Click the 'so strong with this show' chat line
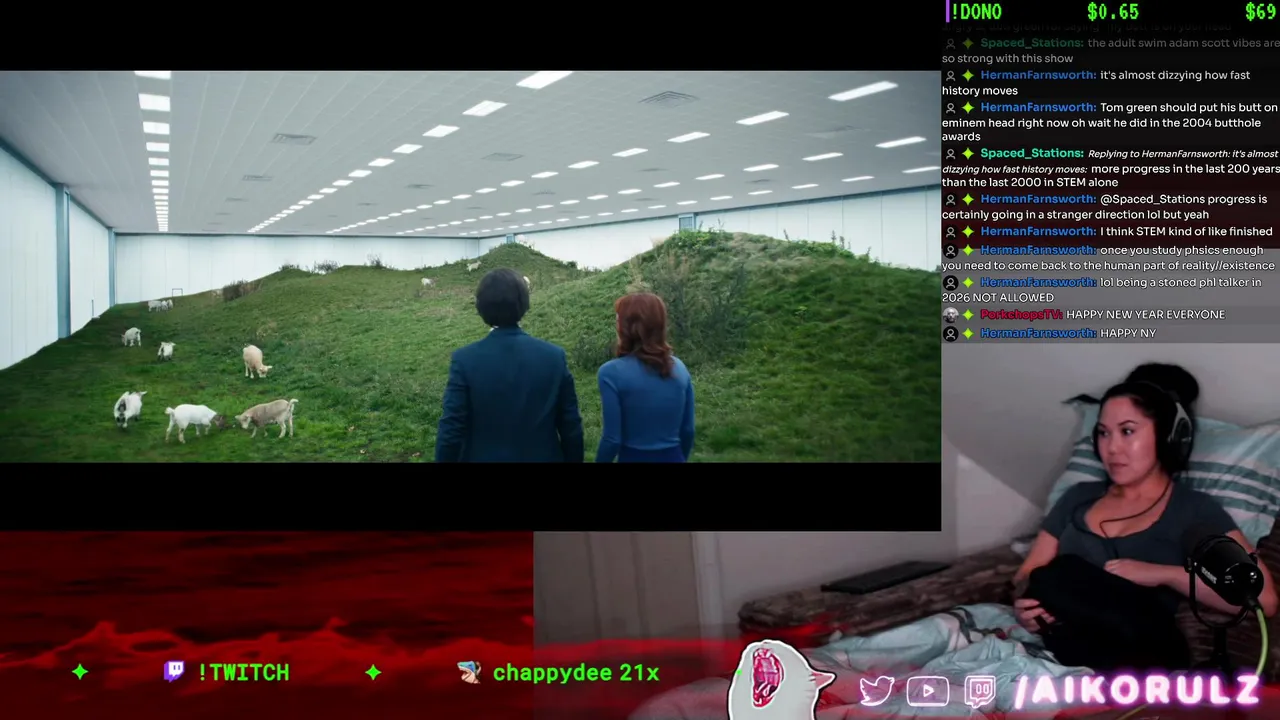 click(1007, 59)
